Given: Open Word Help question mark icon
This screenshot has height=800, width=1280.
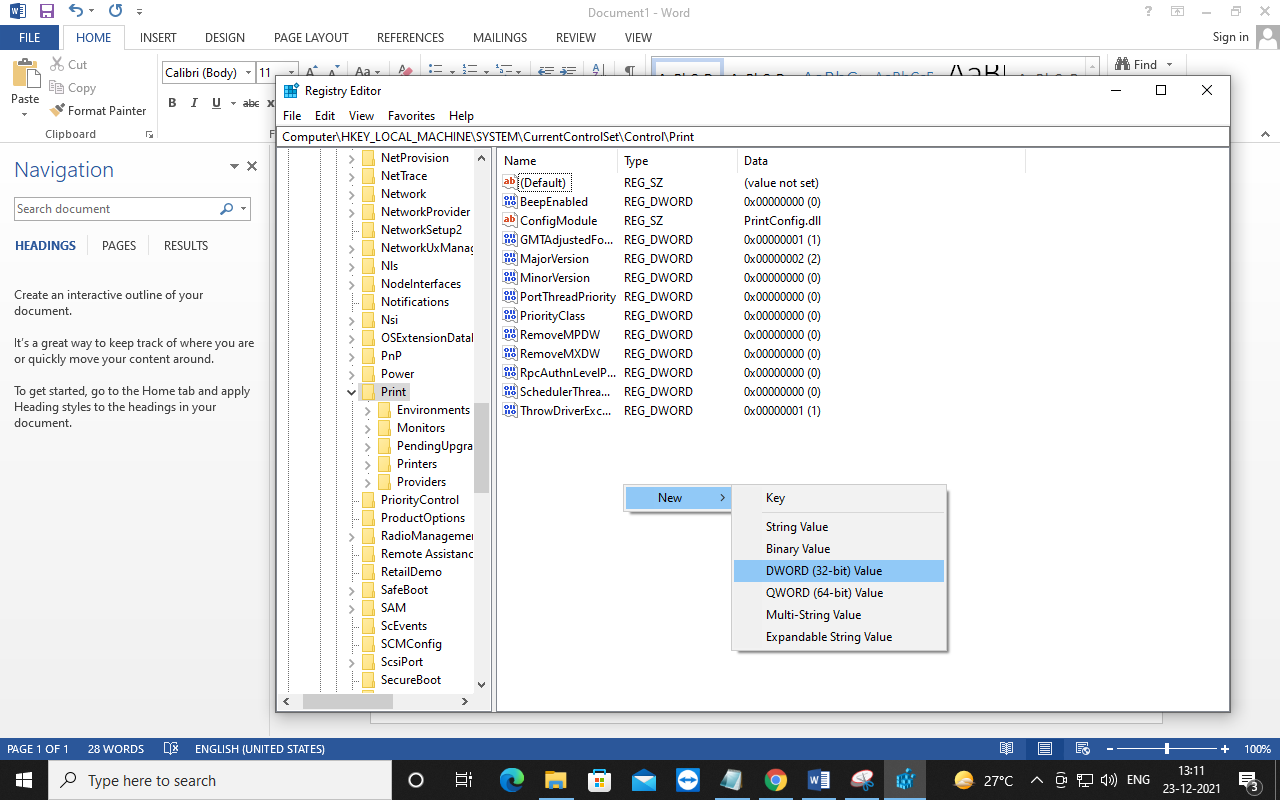Looking at the screenshot, I should 1147,12.
